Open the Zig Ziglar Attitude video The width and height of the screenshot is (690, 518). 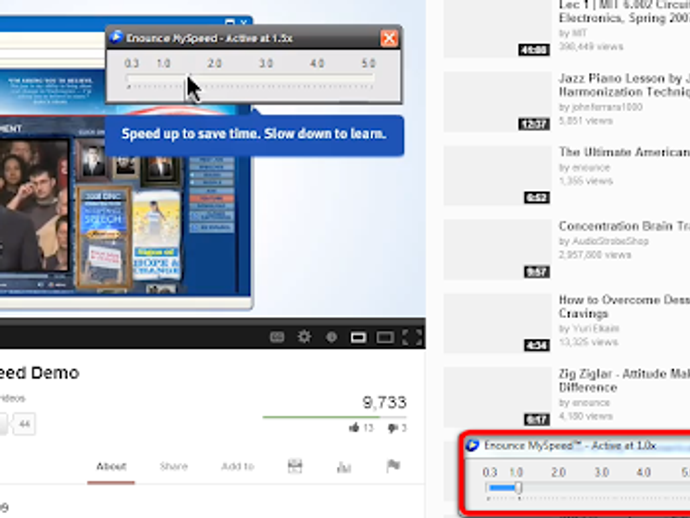624,381
